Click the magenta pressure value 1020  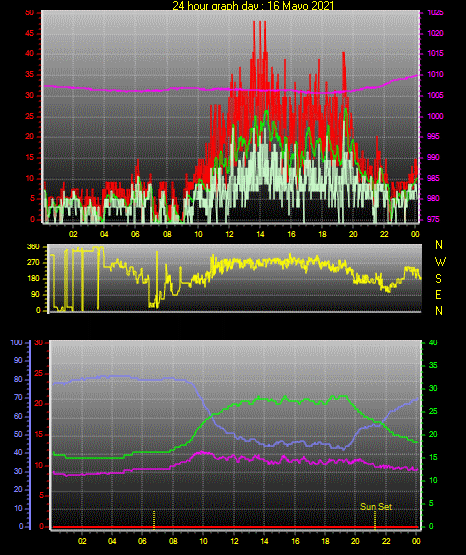[x=435, y=33]
